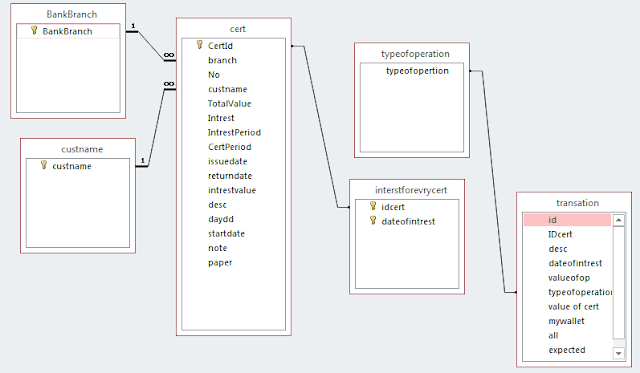Image resolution: width=640 pixels, height=373 pixels.
Task: Select BankBranch key field in BankBranch table
Action: (68, 31)
